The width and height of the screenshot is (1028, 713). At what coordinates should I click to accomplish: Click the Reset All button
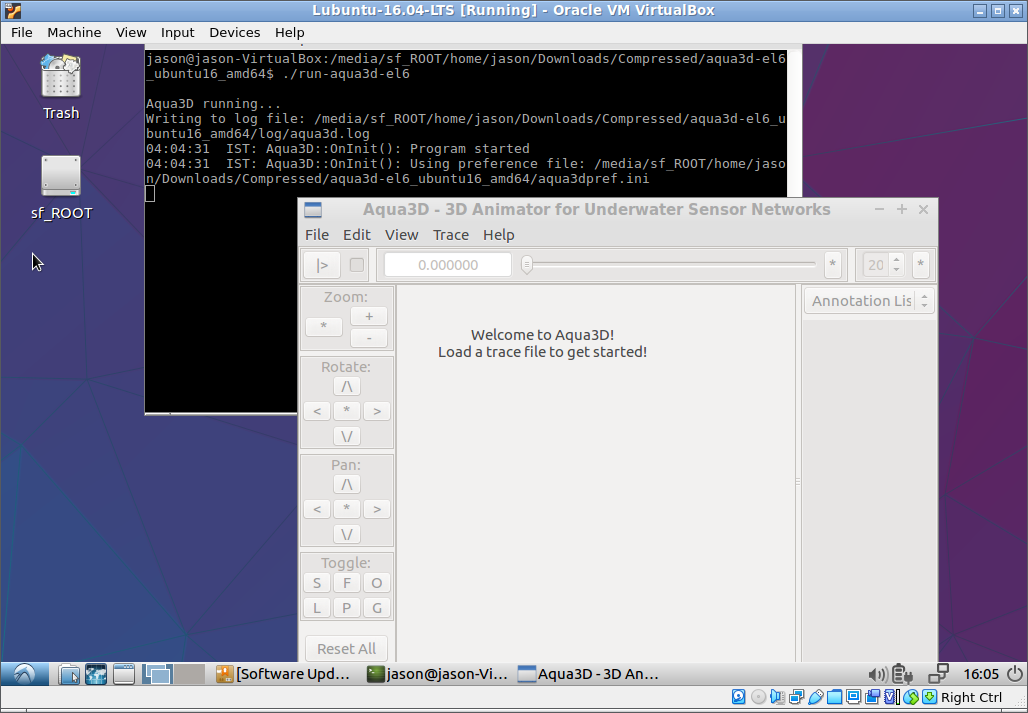click(x=346, y=649)
